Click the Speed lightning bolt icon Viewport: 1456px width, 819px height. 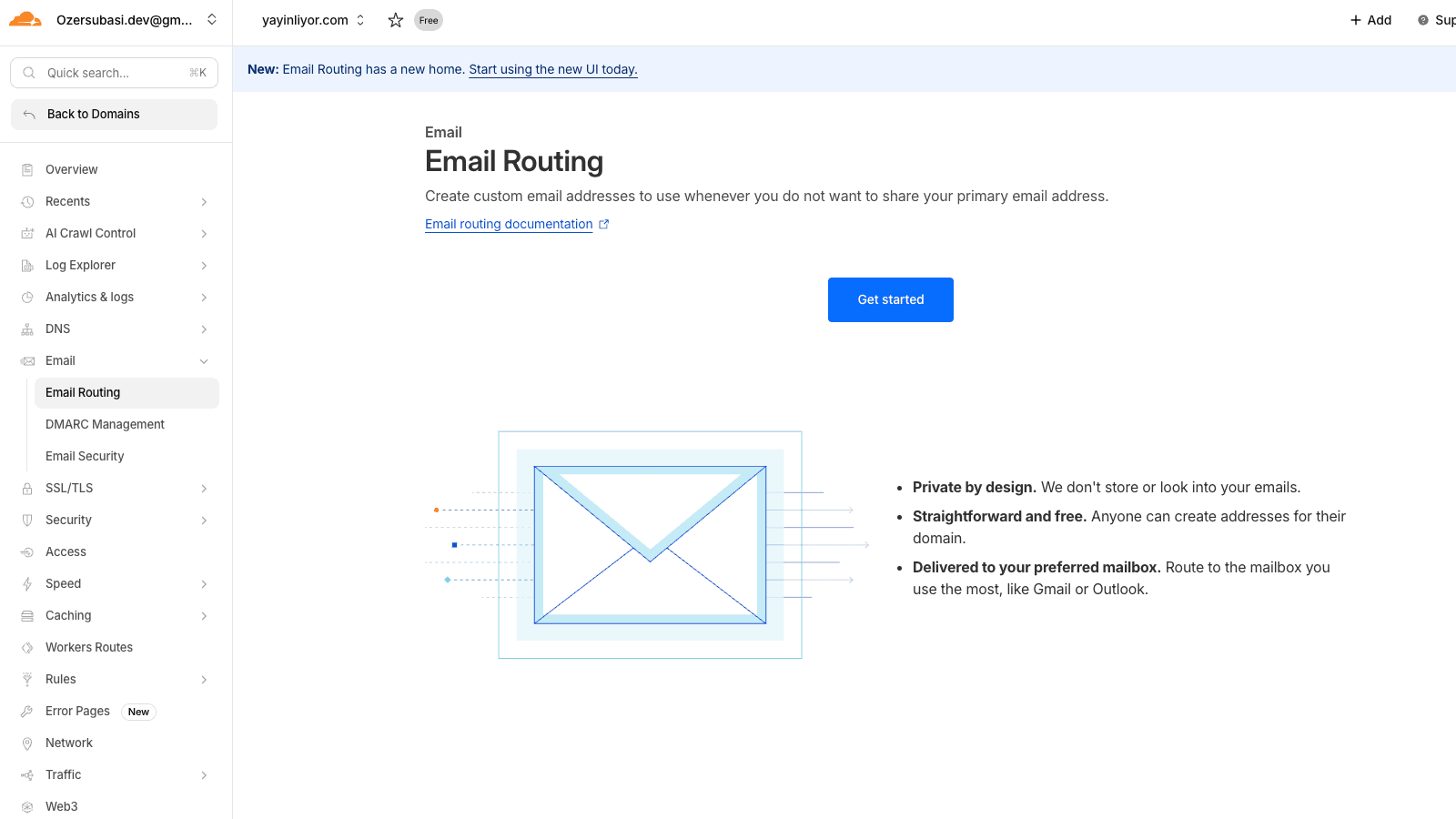pos(27,584)
